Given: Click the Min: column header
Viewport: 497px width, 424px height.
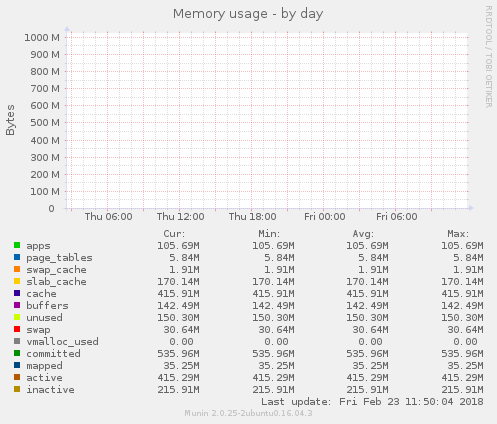Looking at the screenshot, I should (x=269, y=234).
